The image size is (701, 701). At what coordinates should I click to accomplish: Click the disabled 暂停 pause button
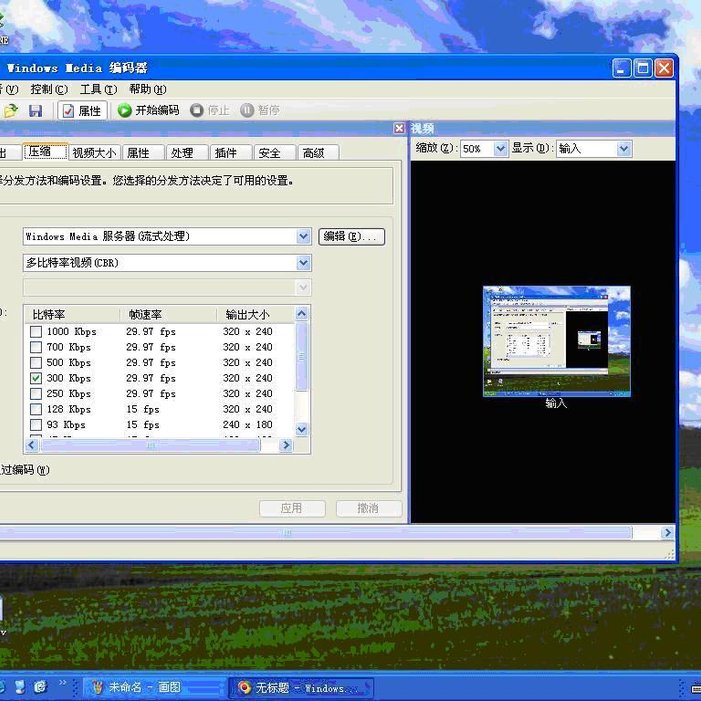[x=260, y=110]
